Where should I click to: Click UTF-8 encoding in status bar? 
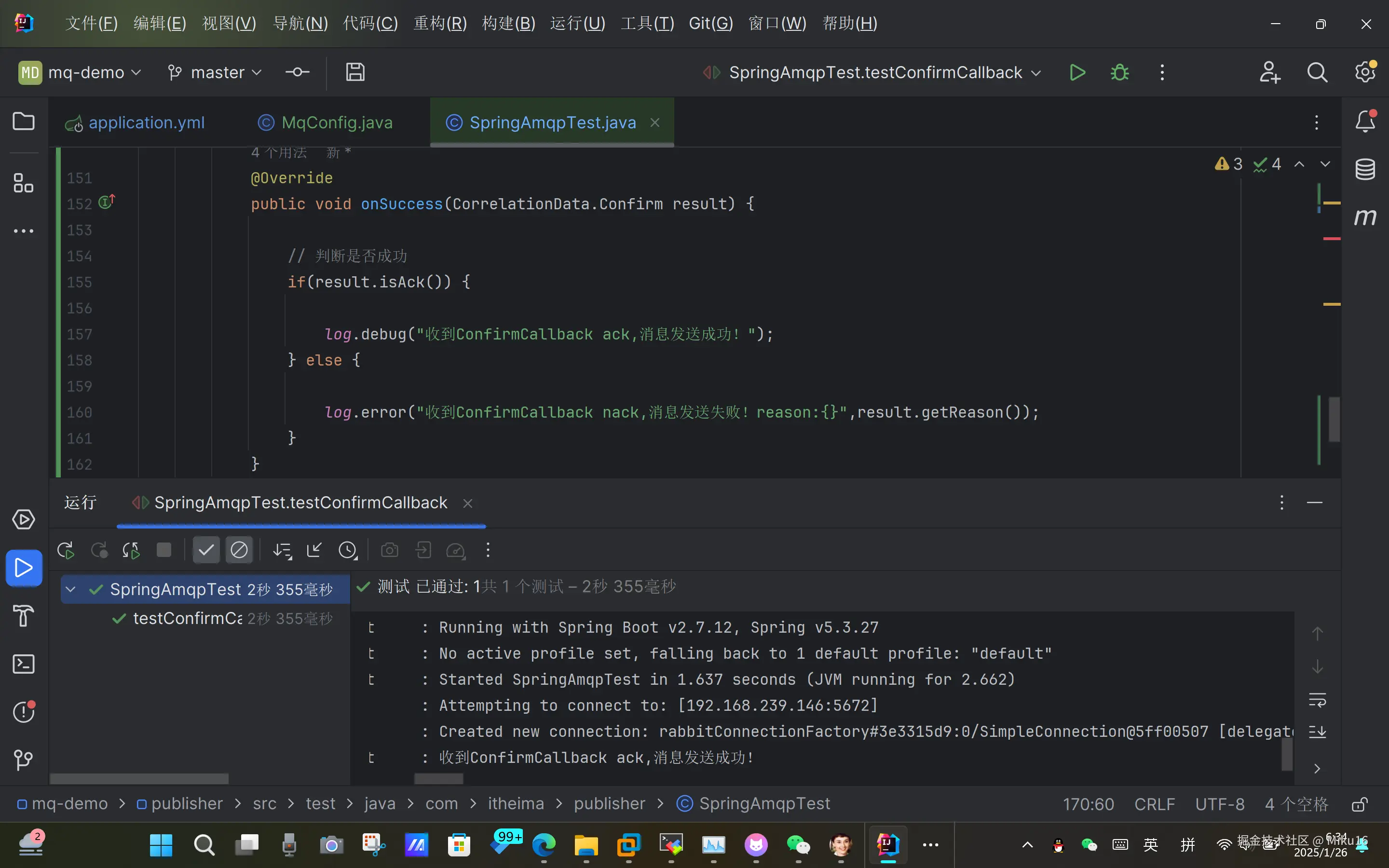click(x=1220, y=804)
